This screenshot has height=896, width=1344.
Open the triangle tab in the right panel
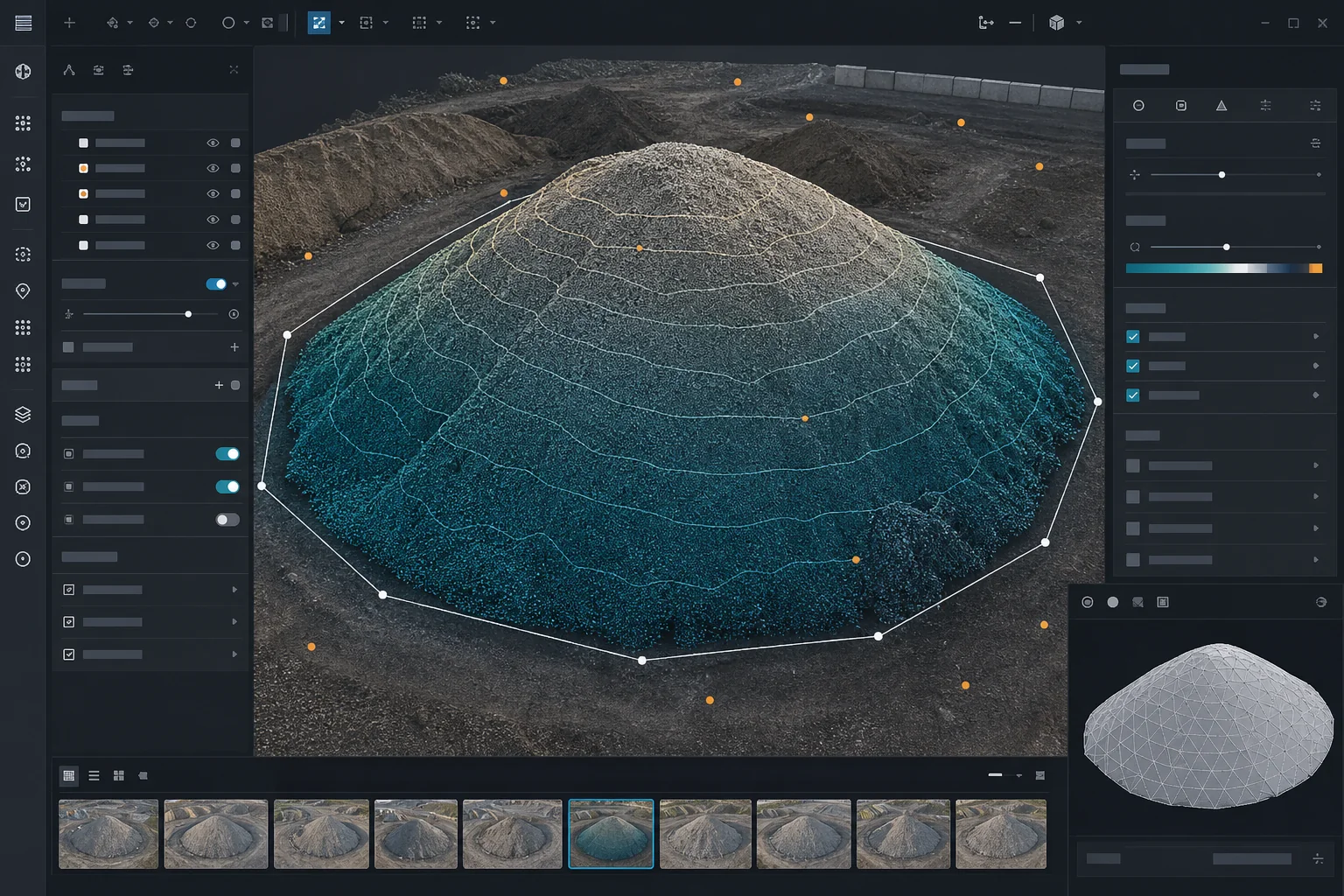pyautogui.click(x=1221, y=106)
